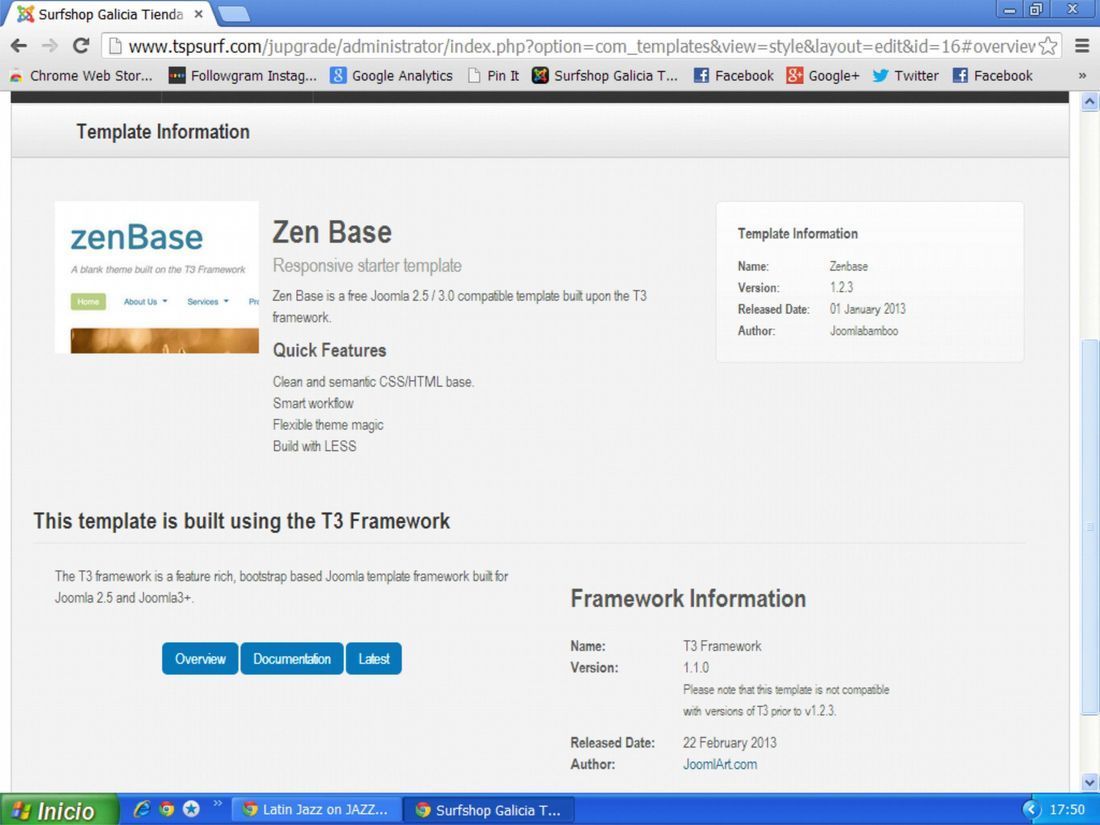Launch Internet Explorer from quick launch

[141, 809]
